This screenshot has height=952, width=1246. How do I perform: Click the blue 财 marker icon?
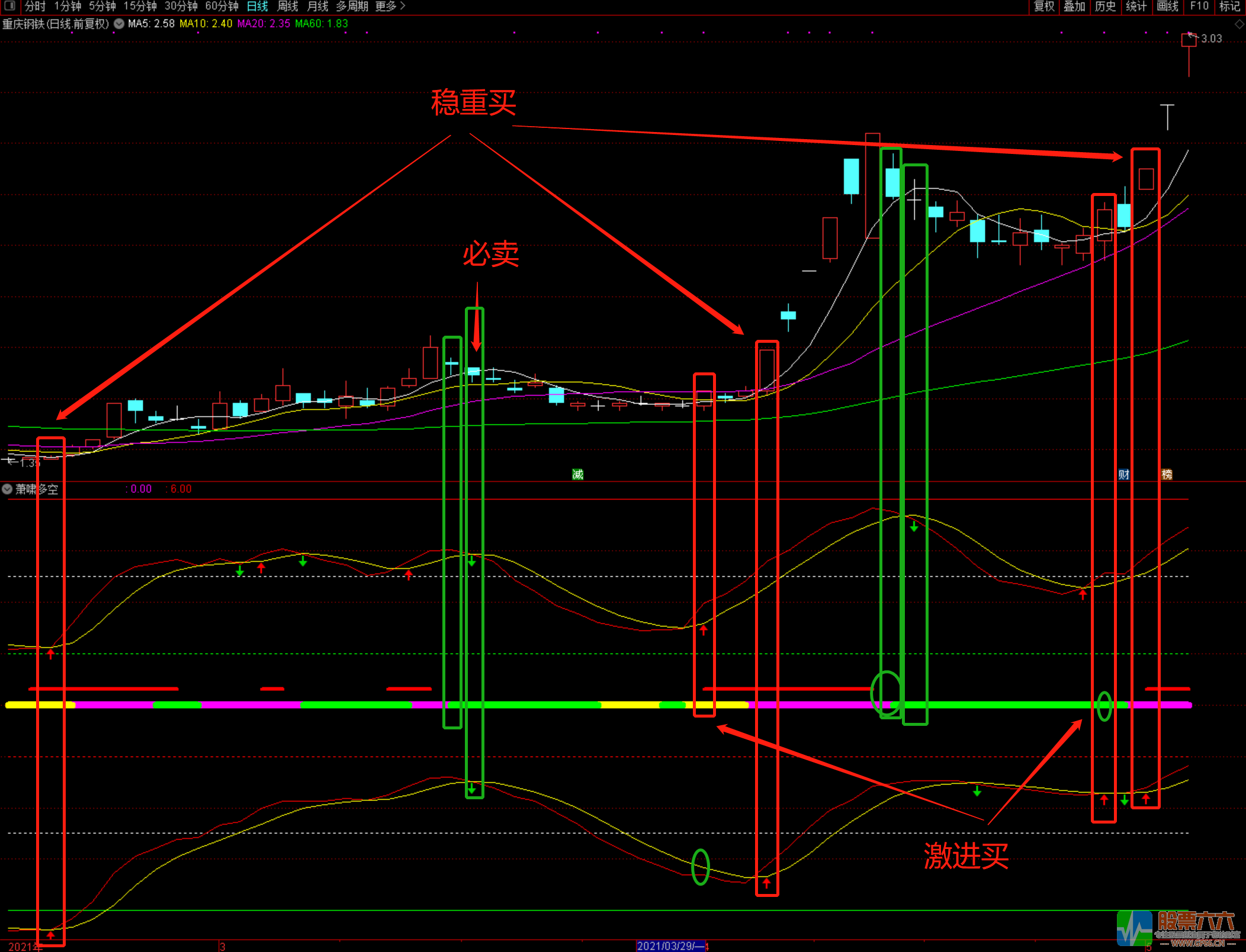[1123, 474]
